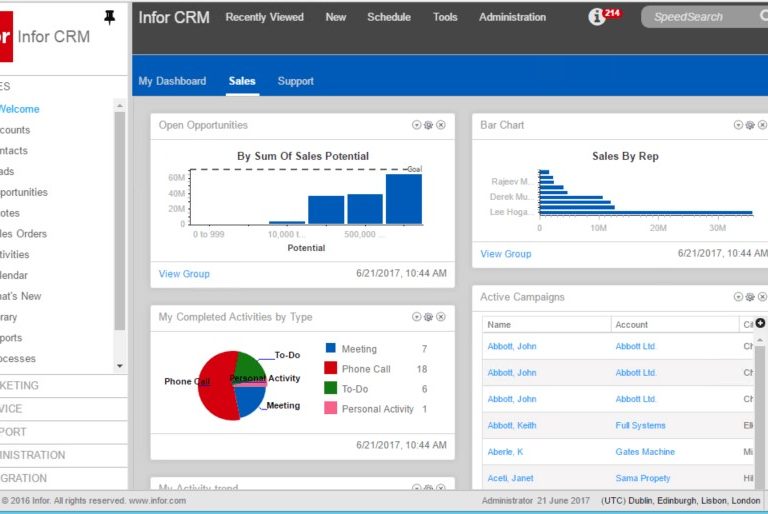The image size is (768, 514).
Task: Open What's New in the sidebar
Action: pos(21,296)
